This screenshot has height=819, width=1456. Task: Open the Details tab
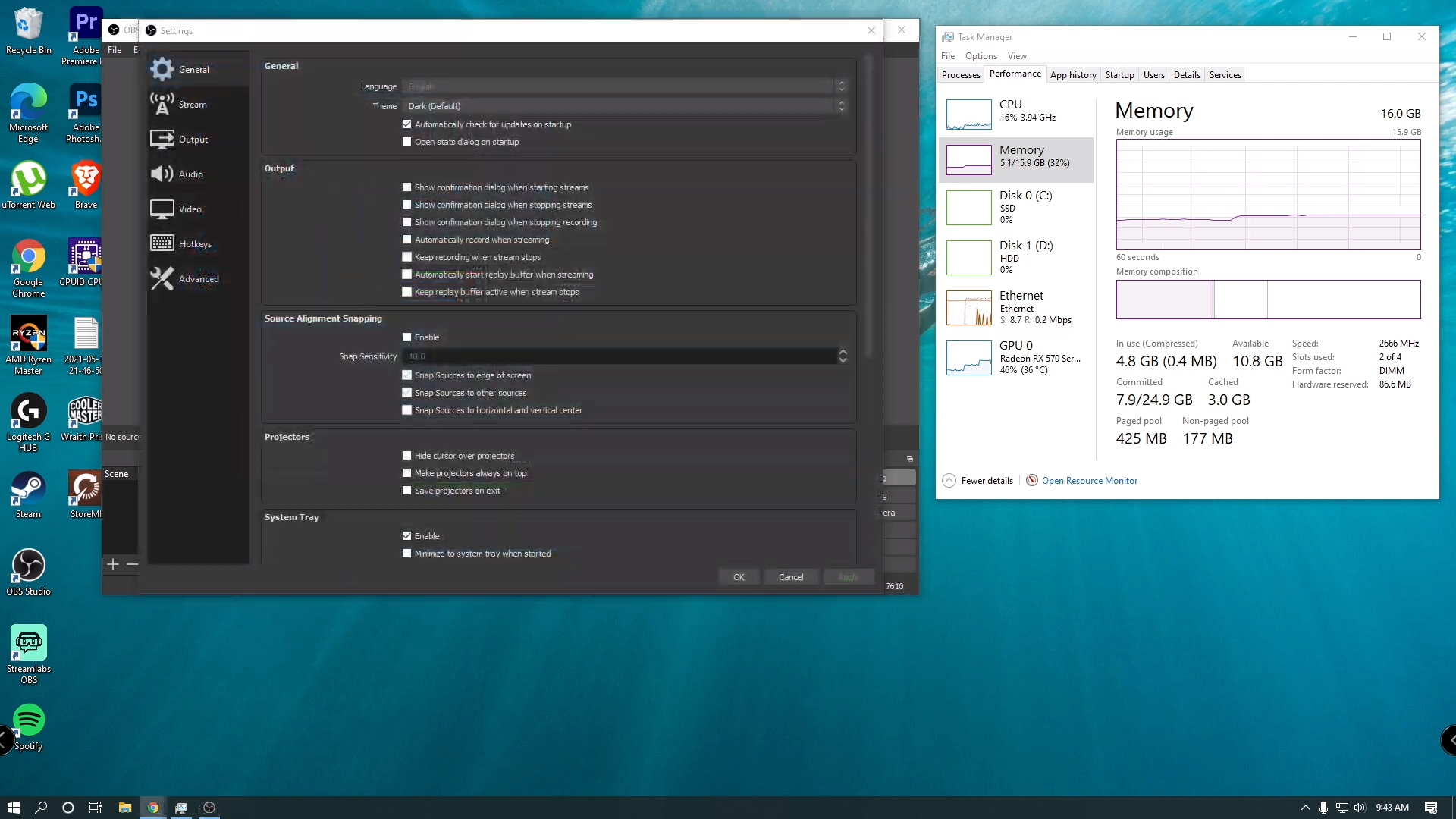[x=1187, y=75]
